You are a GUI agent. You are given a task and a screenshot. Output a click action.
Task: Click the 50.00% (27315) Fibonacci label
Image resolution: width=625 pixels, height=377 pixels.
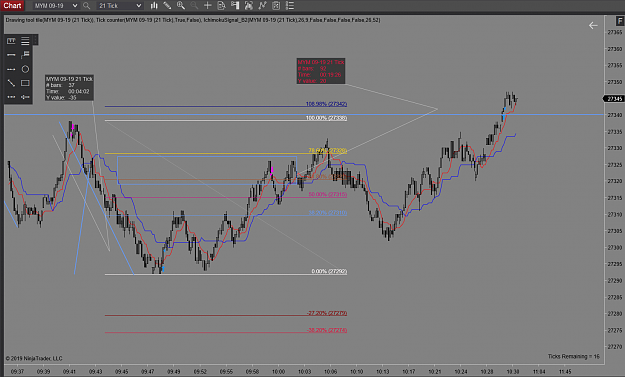(x=327, y=194)
